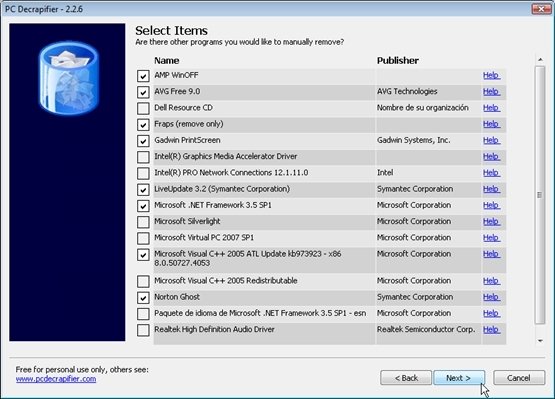Uncheck Visual C++ 2005 ATL Update checkbox

click(x=143, y=255)
